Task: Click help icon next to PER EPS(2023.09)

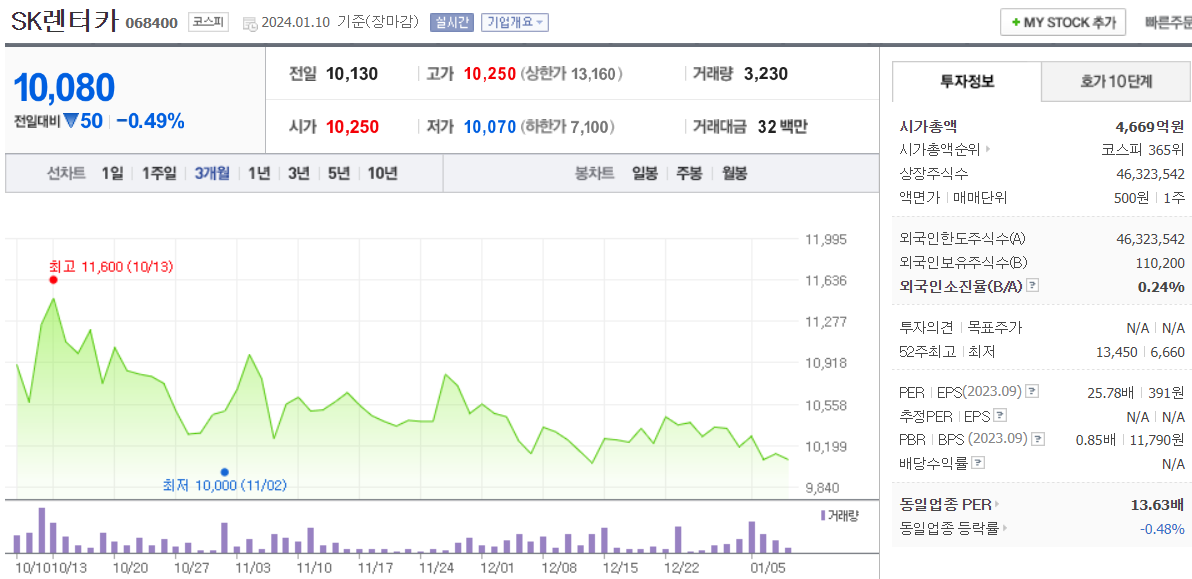Action: (1032, 391)
